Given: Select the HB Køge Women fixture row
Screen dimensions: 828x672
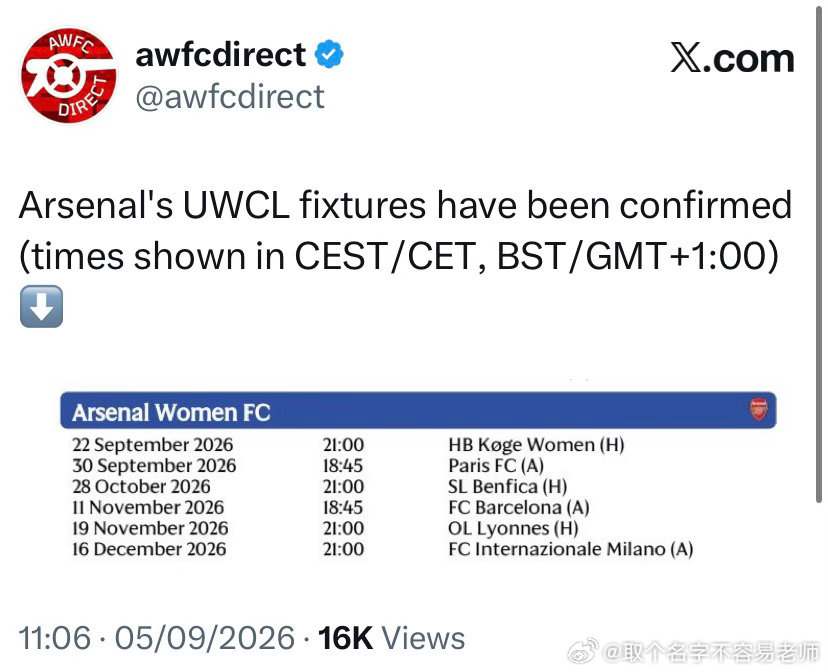Looking at the screenshot, I should coord(349,445).
